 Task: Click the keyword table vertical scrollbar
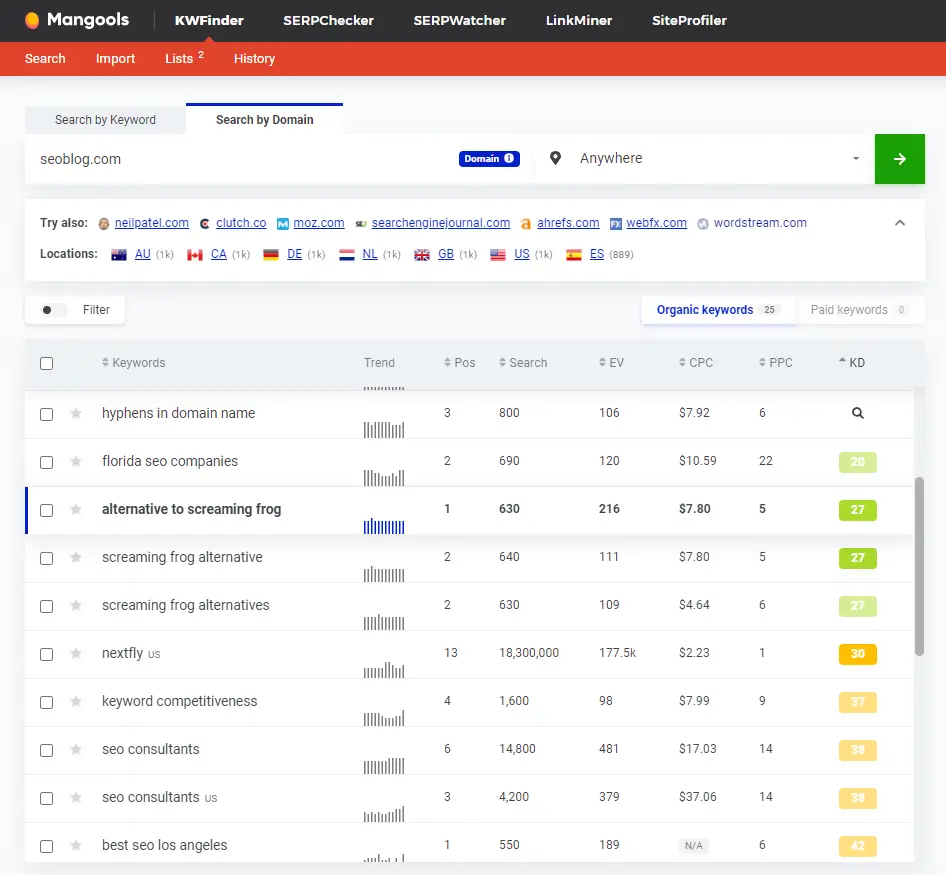point(919,566)
